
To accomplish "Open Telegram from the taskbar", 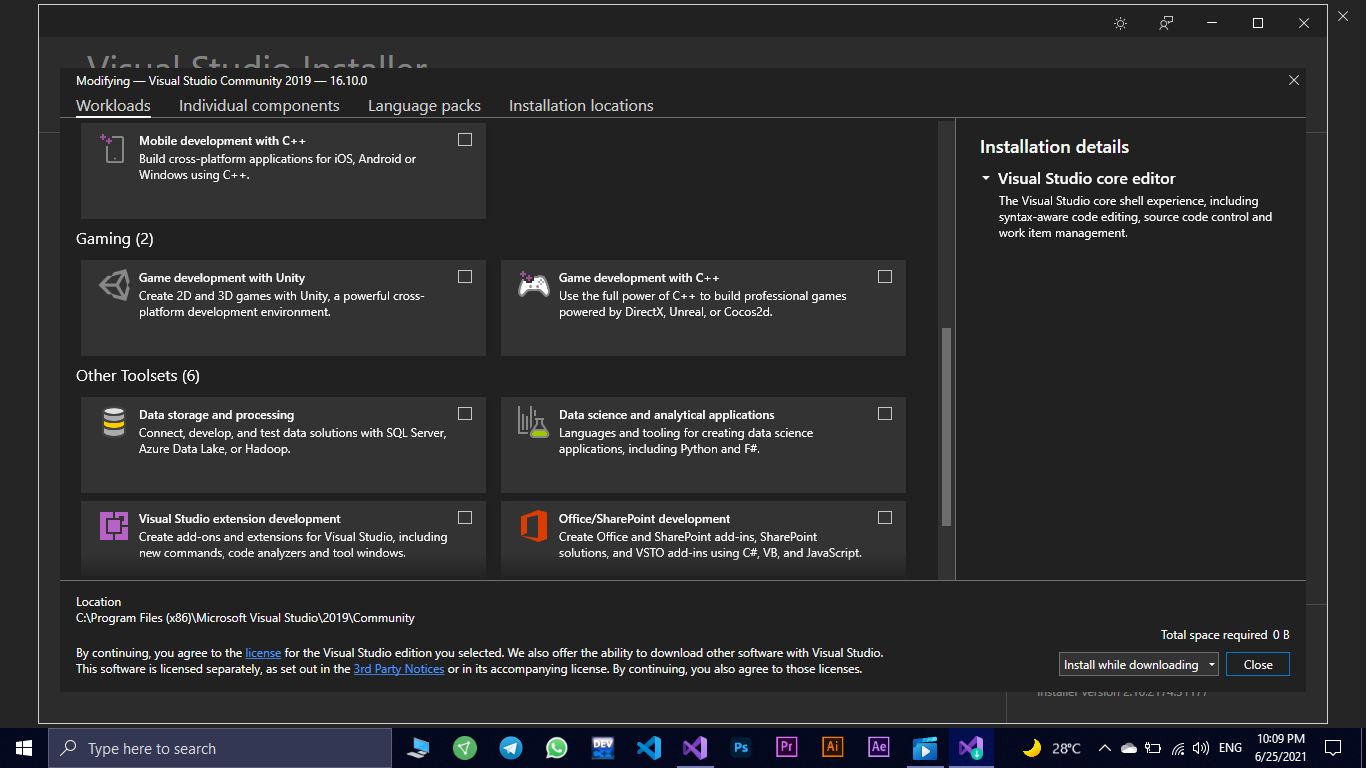I will coord(511,748).
